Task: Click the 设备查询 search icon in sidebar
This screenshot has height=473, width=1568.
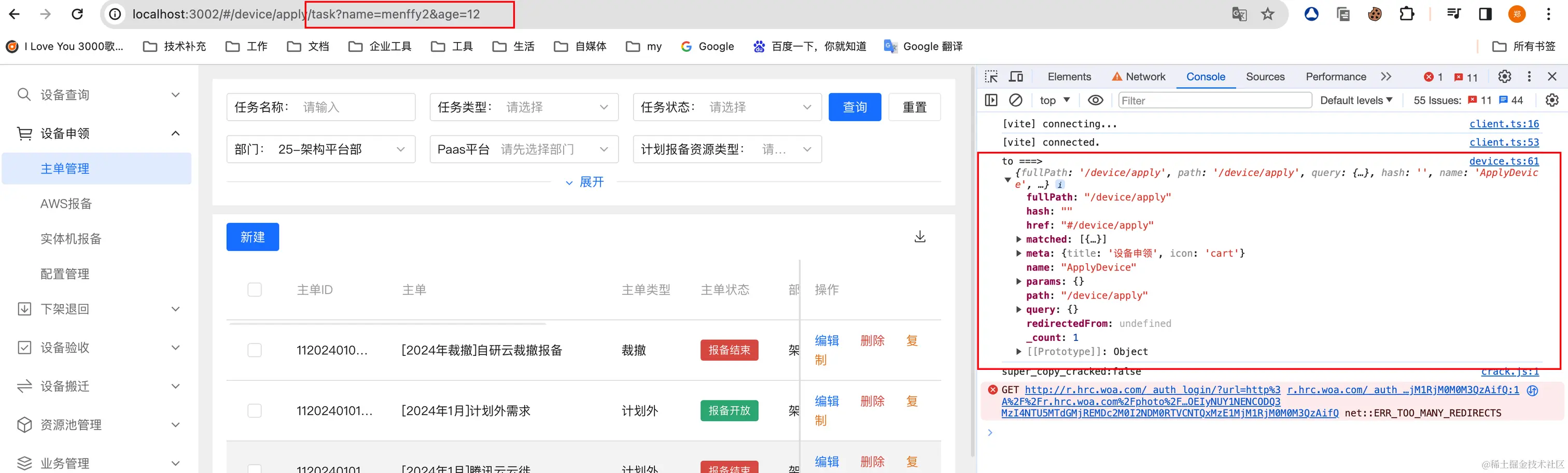Action: point(24,95)
